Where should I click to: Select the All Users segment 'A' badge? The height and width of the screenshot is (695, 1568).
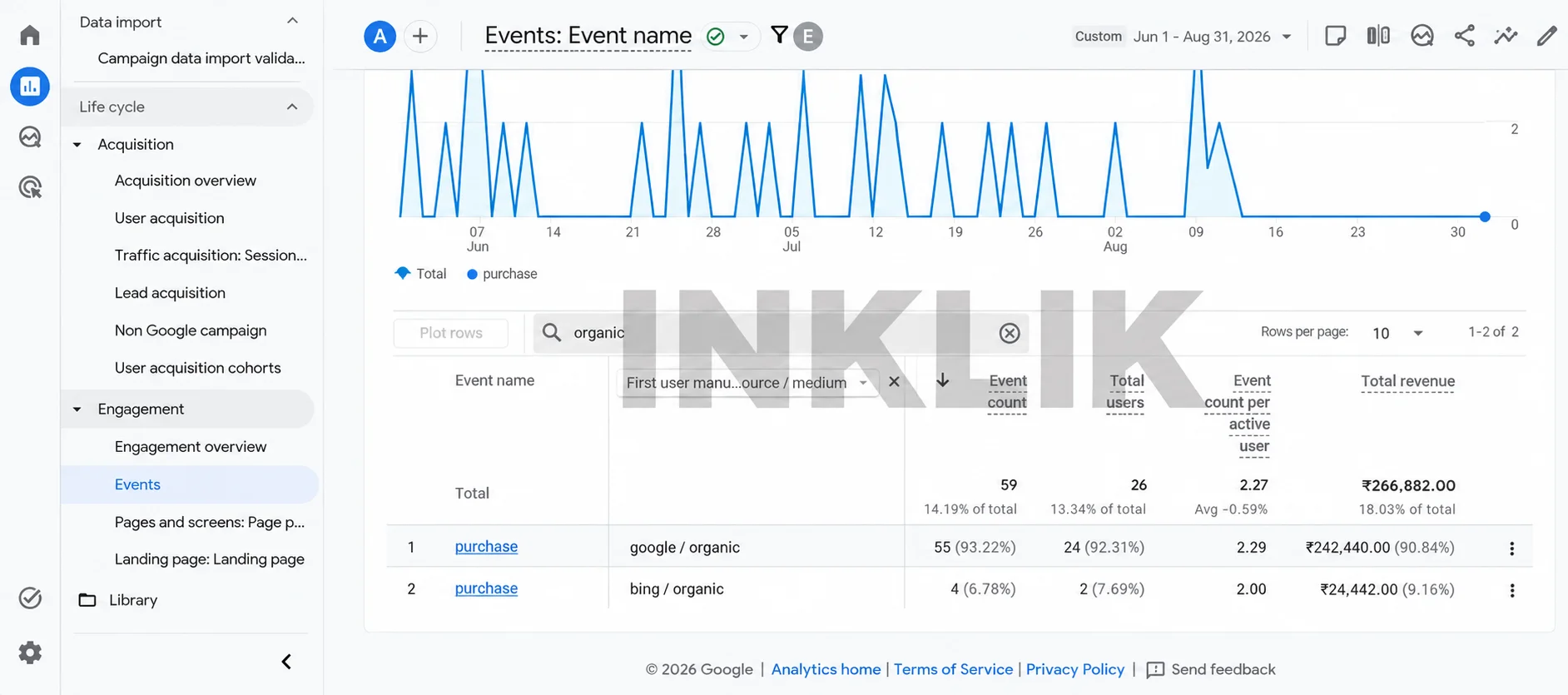pyautogui.click(x=380, y=37)
